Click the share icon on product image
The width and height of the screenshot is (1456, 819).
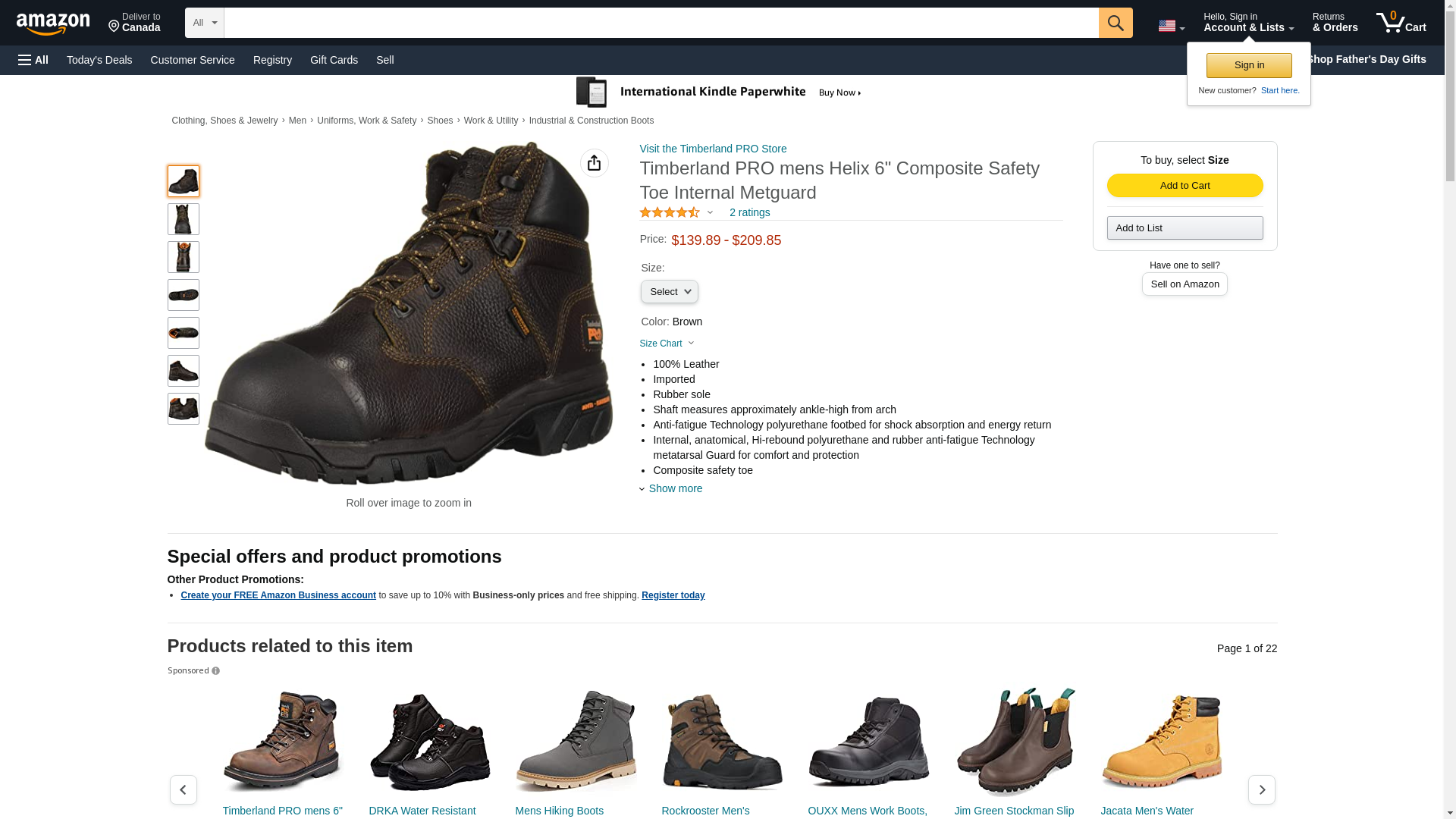coord(594,163)
